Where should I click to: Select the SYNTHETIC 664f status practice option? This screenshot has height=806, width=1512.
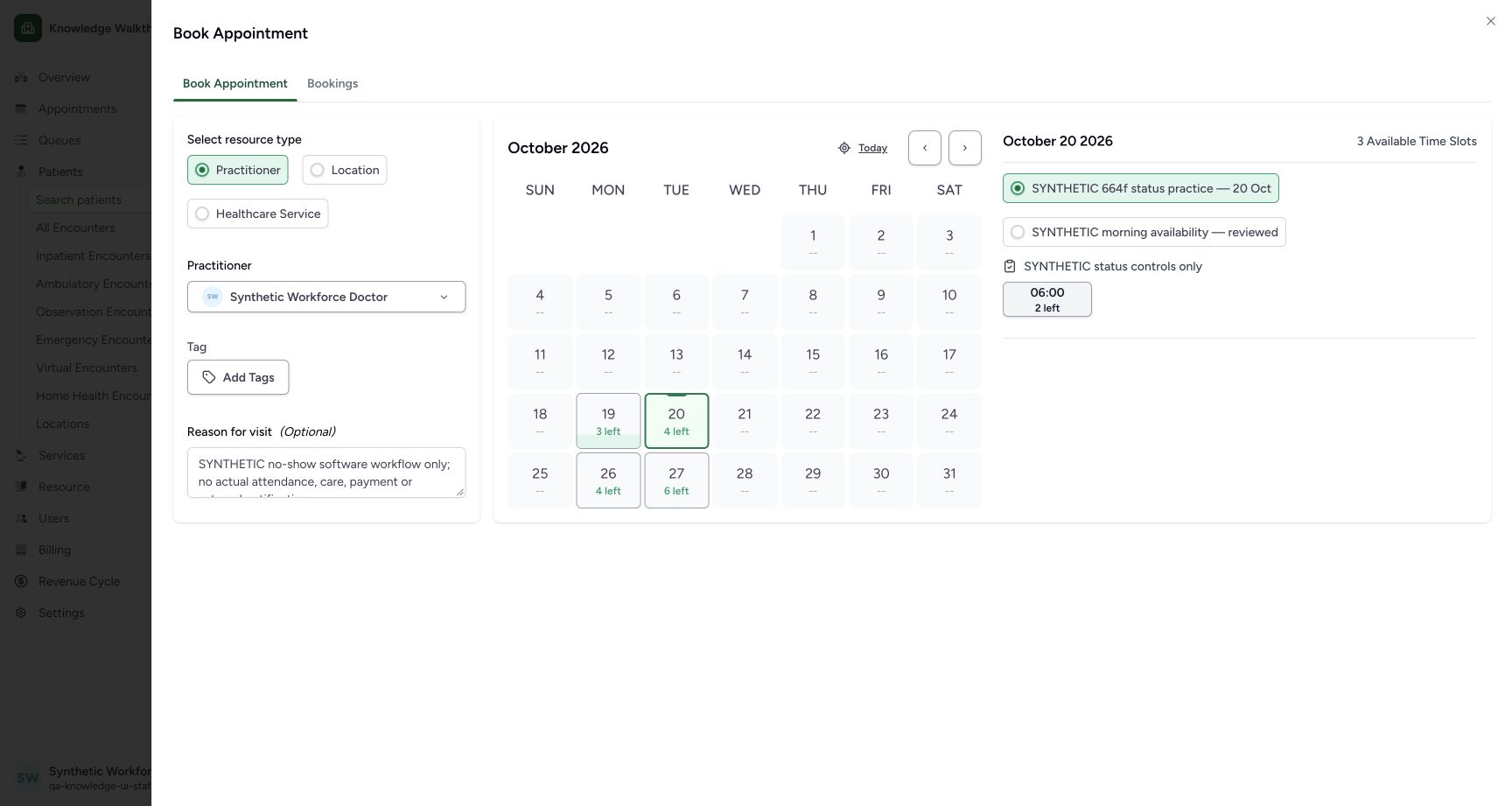tap(1140, 188)
